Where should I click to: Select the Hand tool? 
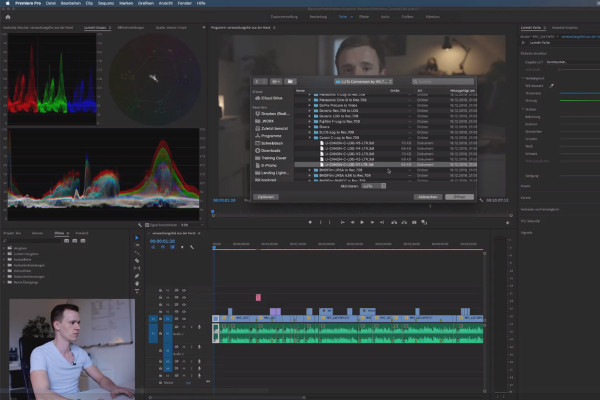137,284
